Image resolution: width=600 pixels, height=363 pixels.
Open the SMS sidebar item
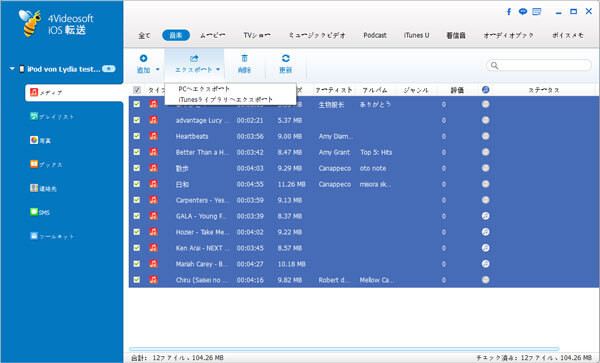[40, 212]
